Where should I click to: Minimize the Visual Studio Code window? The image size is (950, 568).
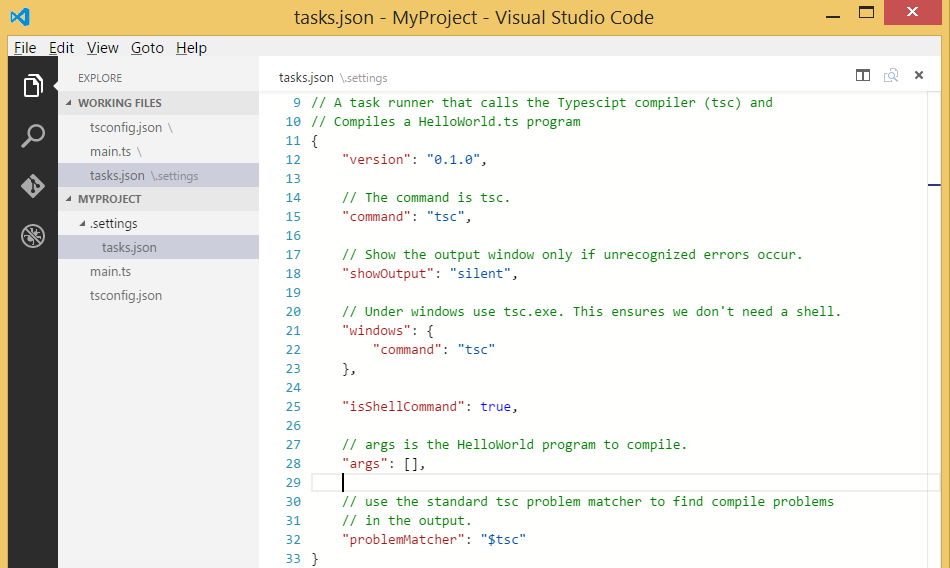(x=833, y=15)
